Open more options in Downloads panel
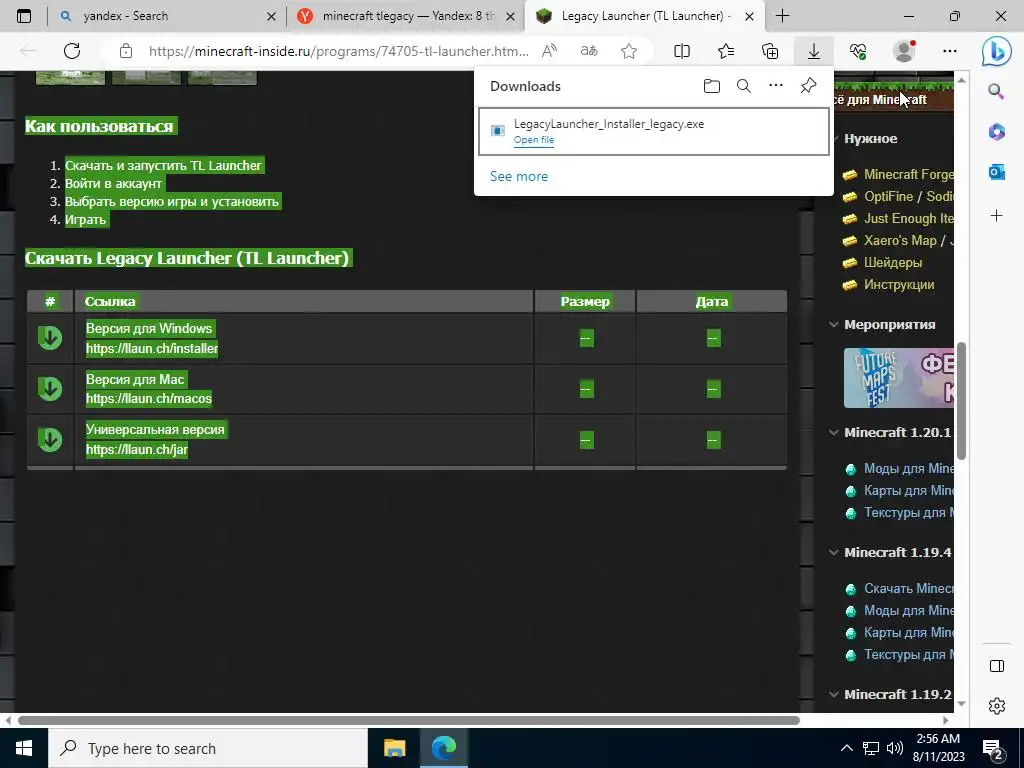1024x768 pixels. (x=776, y=86)
